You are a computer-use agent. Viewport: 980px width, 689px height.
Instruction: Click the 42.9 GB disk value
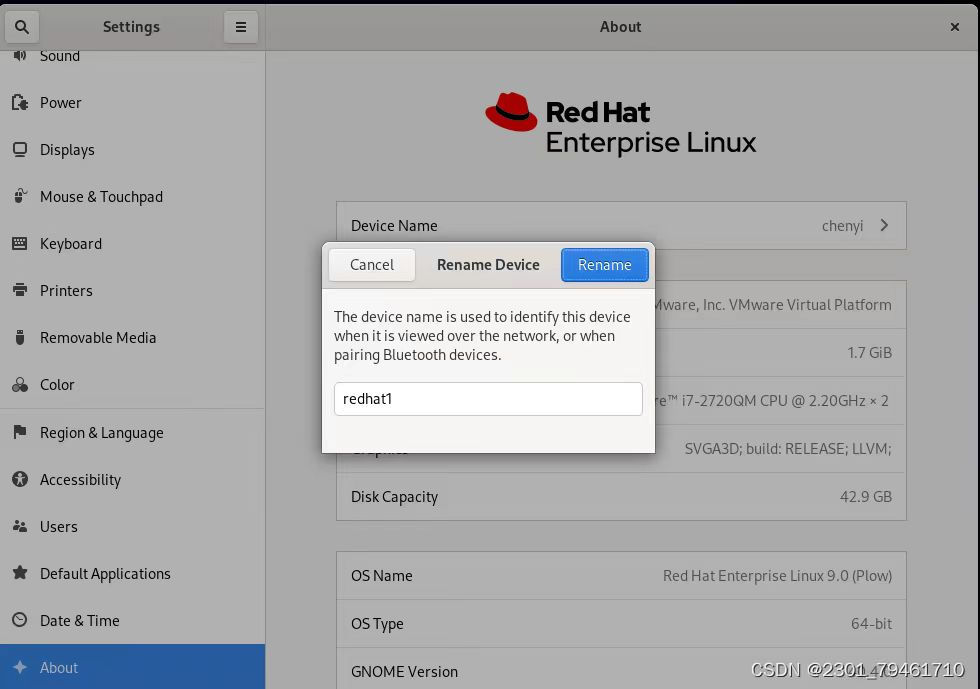pos(866,496)
